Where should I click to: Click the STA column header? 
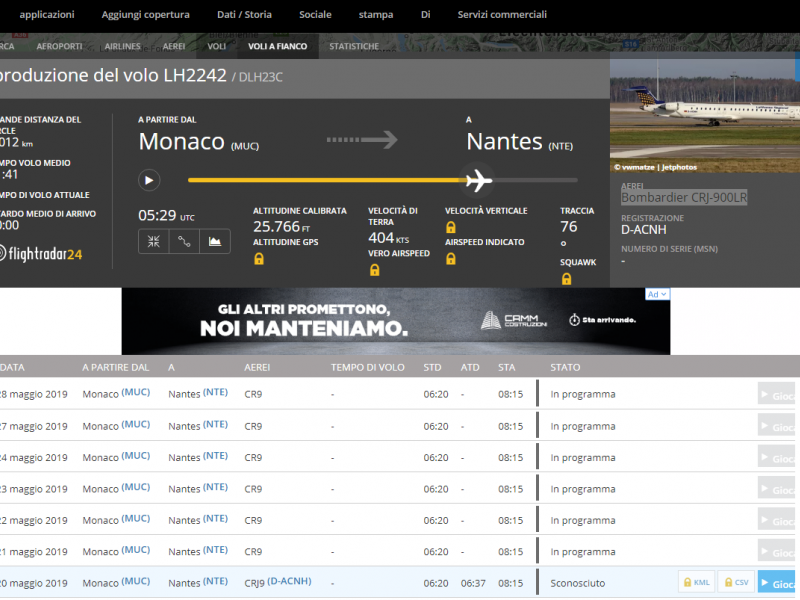507,367
